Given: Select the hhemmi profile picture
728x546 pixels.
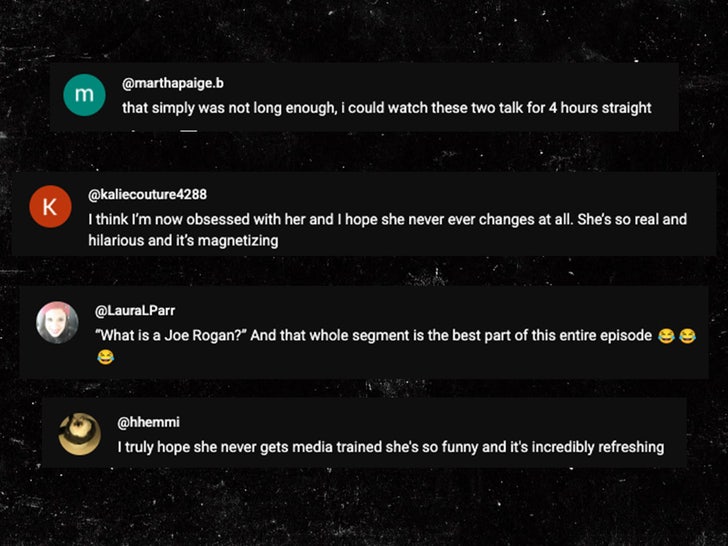Looking at the screenshot, I should [x=79, y=433].
